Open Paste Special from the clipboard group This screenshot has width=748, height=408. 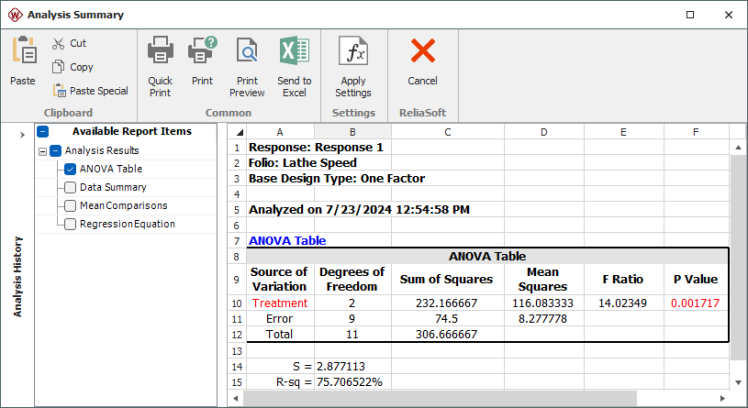[x=59, y=90]
